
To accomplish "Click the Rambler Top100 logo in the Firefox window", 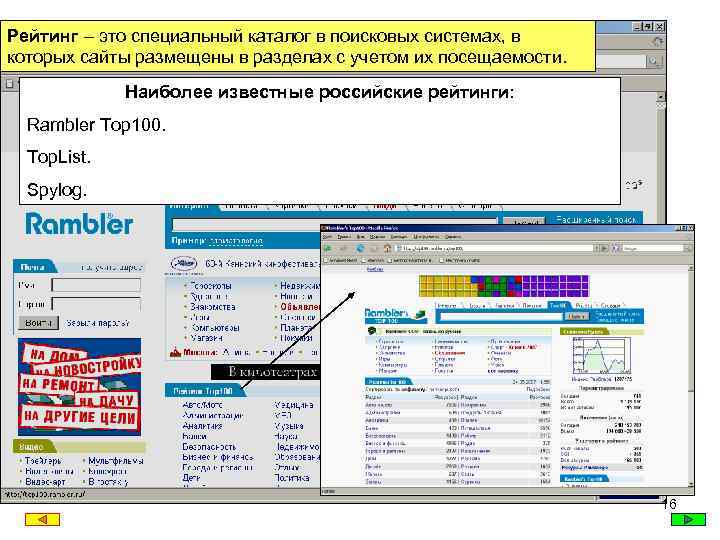I will (396, 315).
